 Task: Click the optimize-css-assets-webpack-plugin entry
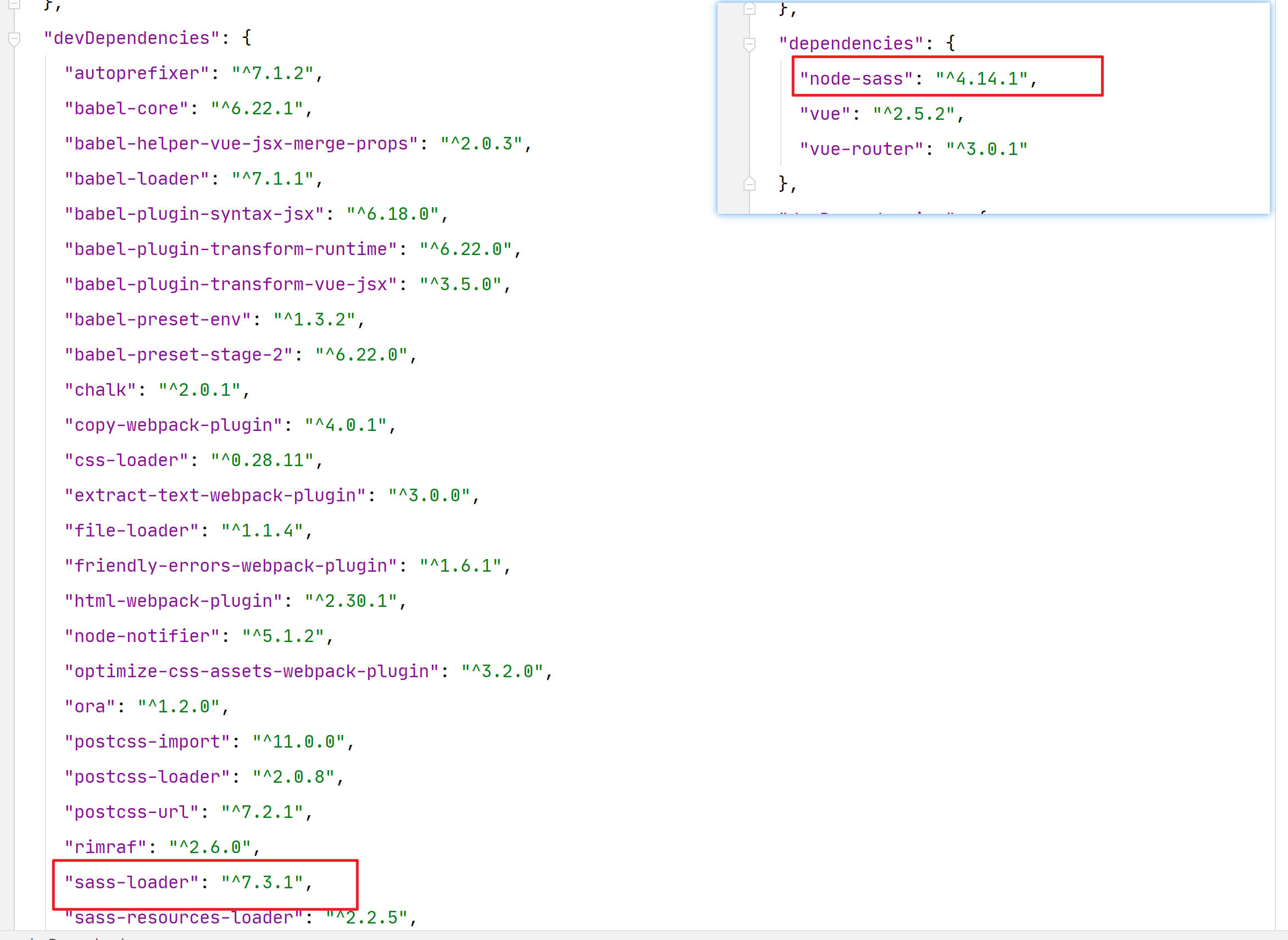tap(307, 671)
